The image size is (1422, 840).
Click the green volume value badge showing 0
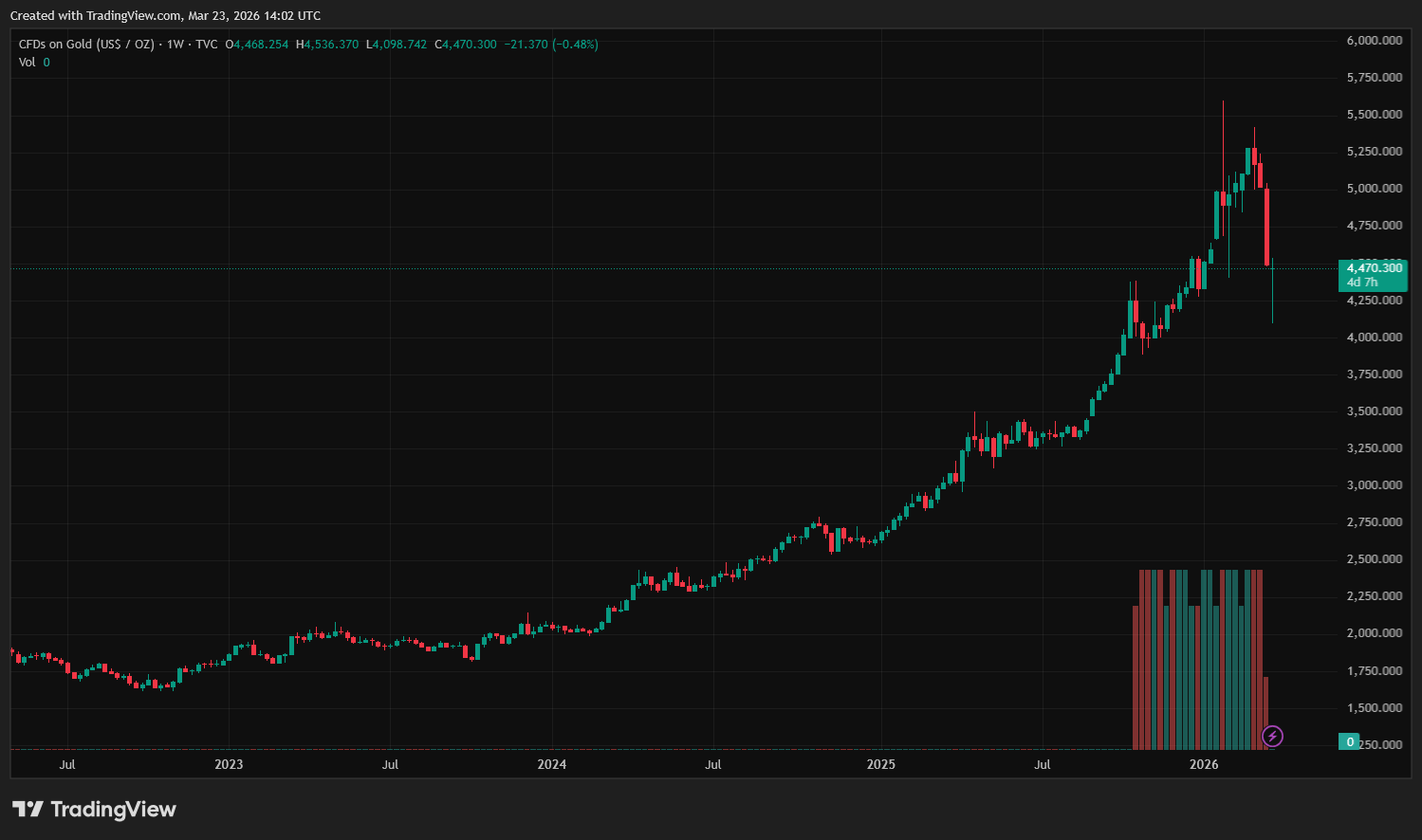tap(1349, 742)
